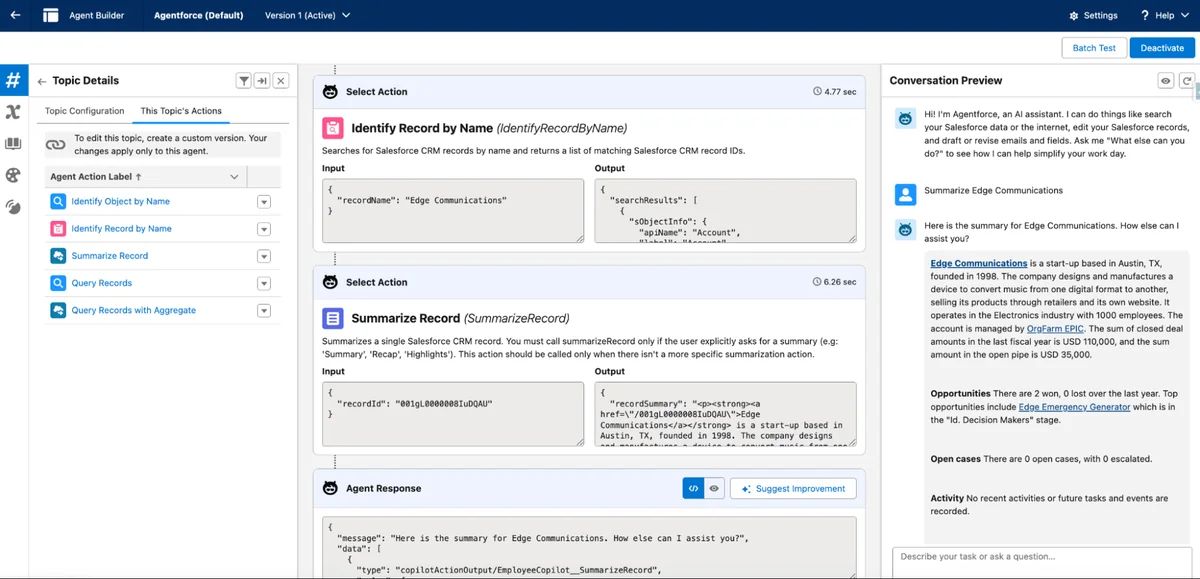Viewport: 1200px width, 579px height.
Task: Open Settings in the top bar
Action: pos(1093,16)
